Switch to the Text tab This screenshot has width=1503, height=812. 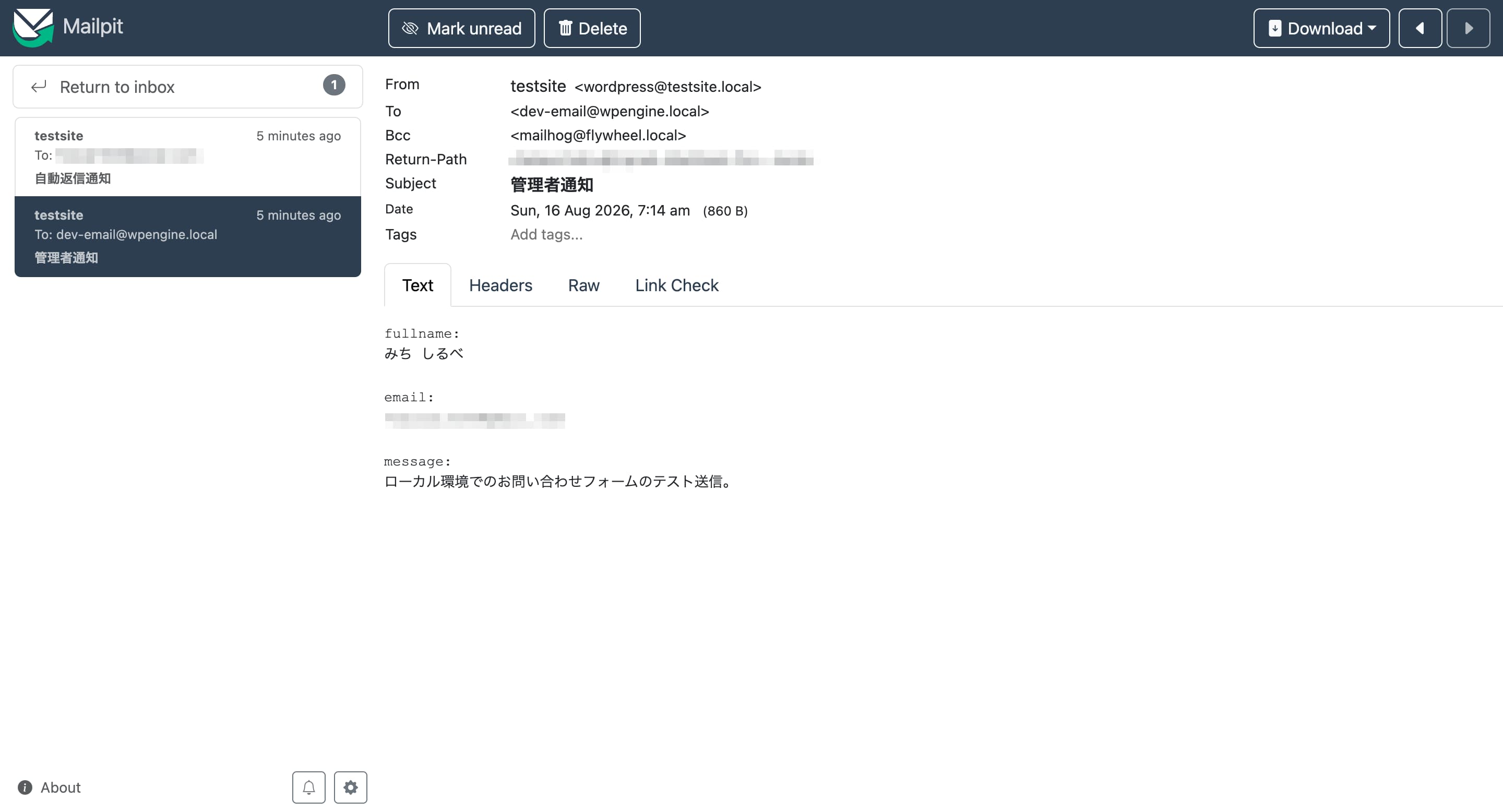417,285
